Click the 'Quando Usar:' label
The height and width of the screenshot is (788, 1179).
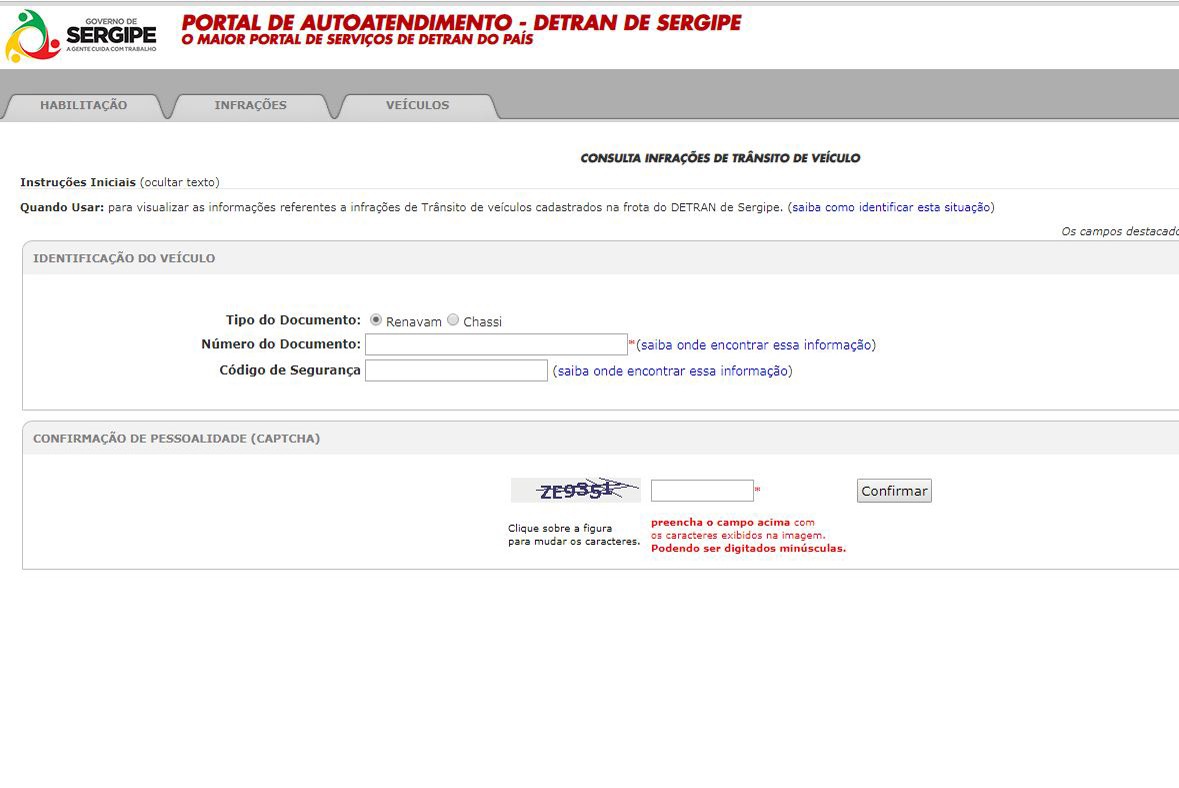pyautogui.click(x=62, y=208)
